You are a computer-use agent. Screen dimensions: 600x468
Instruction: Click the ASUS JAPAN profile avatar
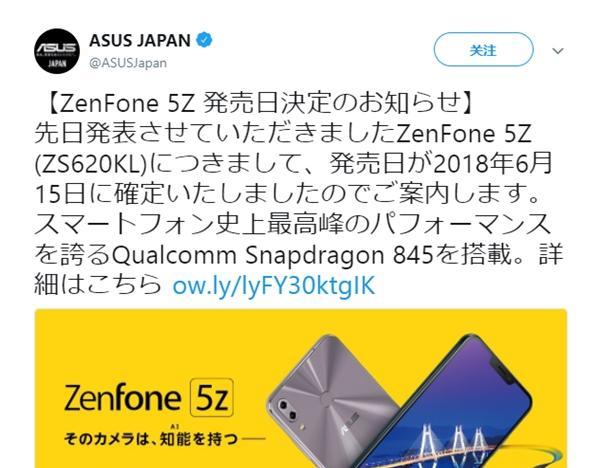pos(57,51)
